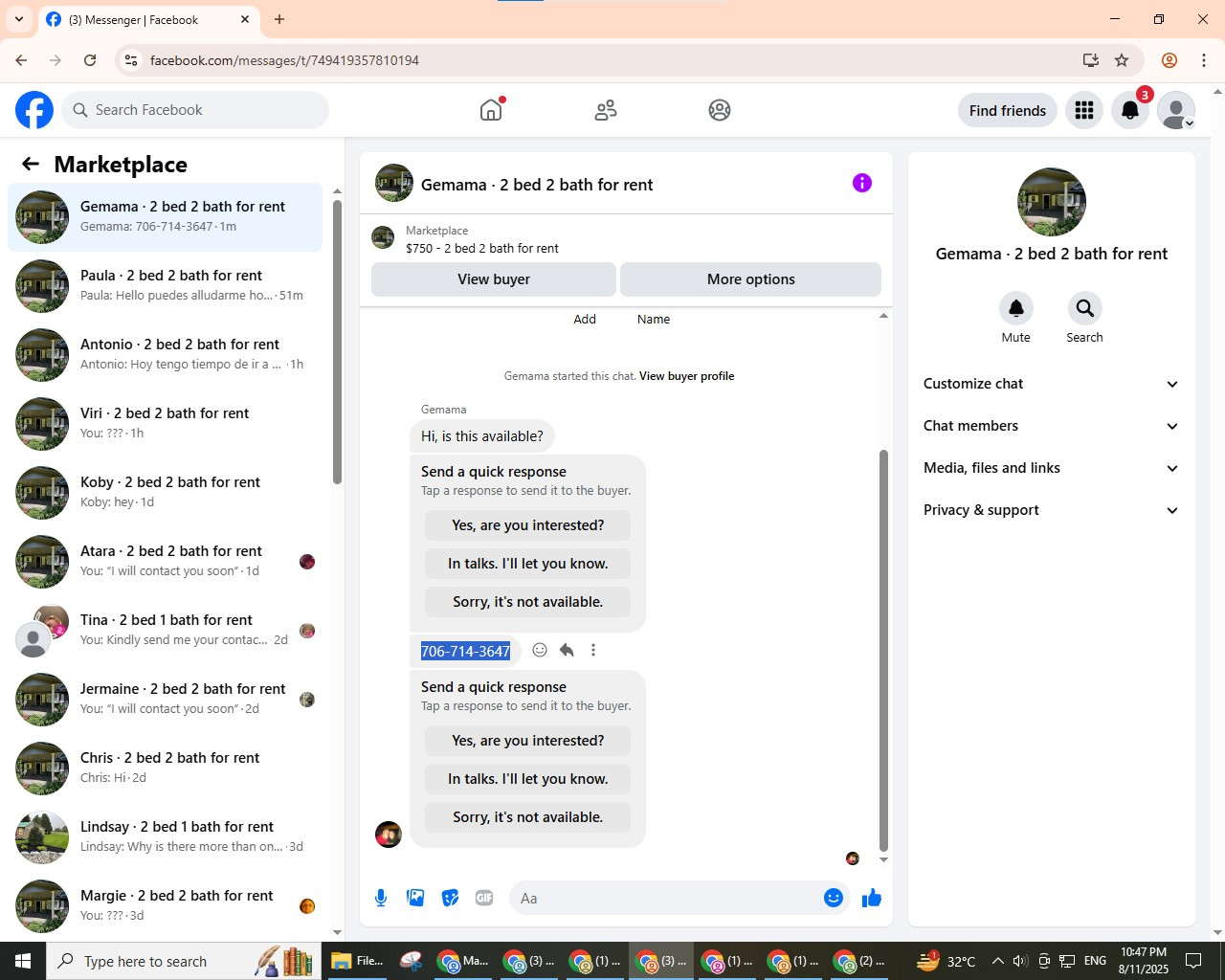Image resolution: width=1225 pixels, height=980 pixels.
Task: Reply to the phone number message
Action: pos(567,650)
